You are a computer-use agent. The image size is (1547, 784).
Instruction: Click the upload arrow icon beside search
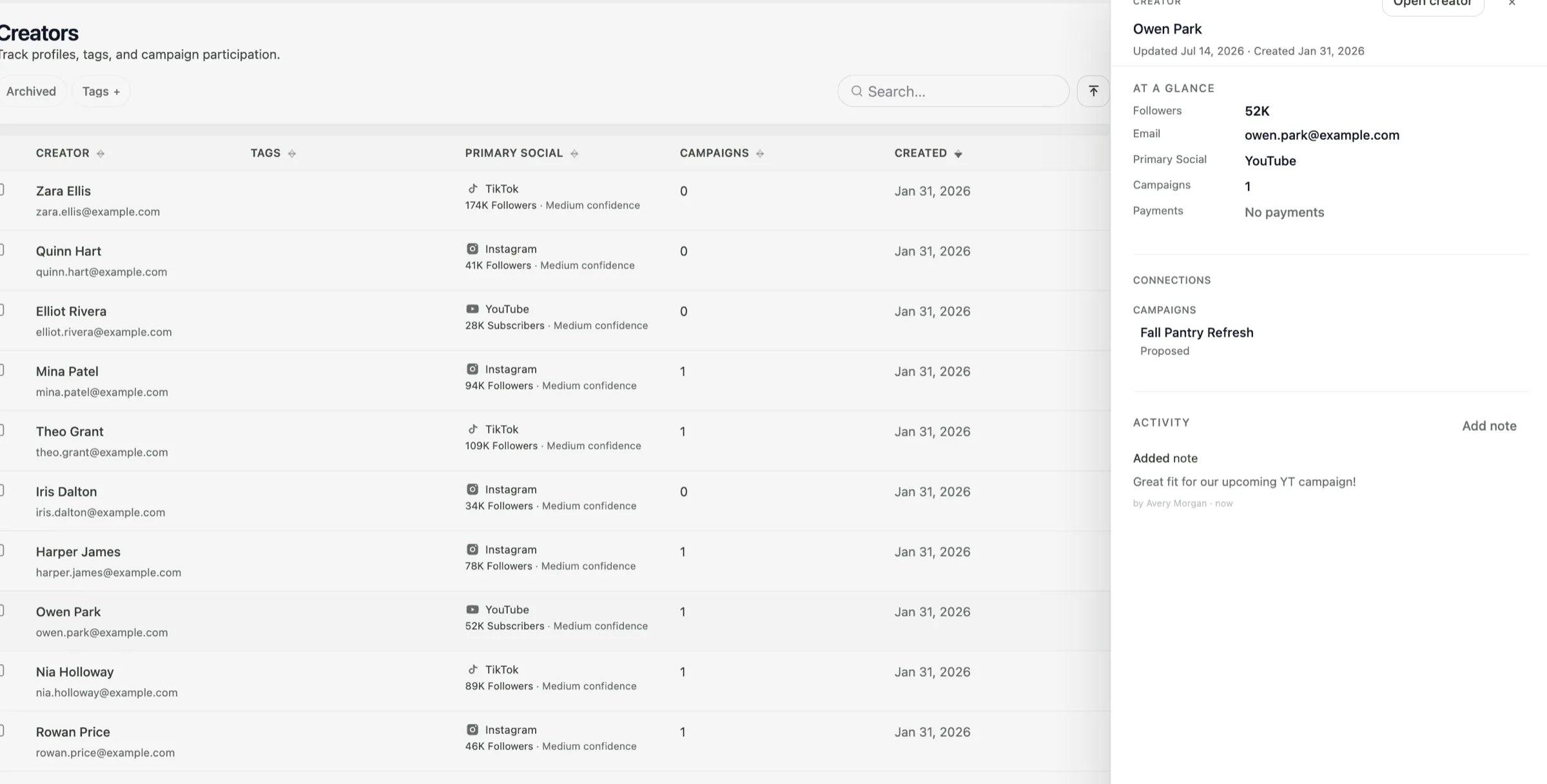1093,91
